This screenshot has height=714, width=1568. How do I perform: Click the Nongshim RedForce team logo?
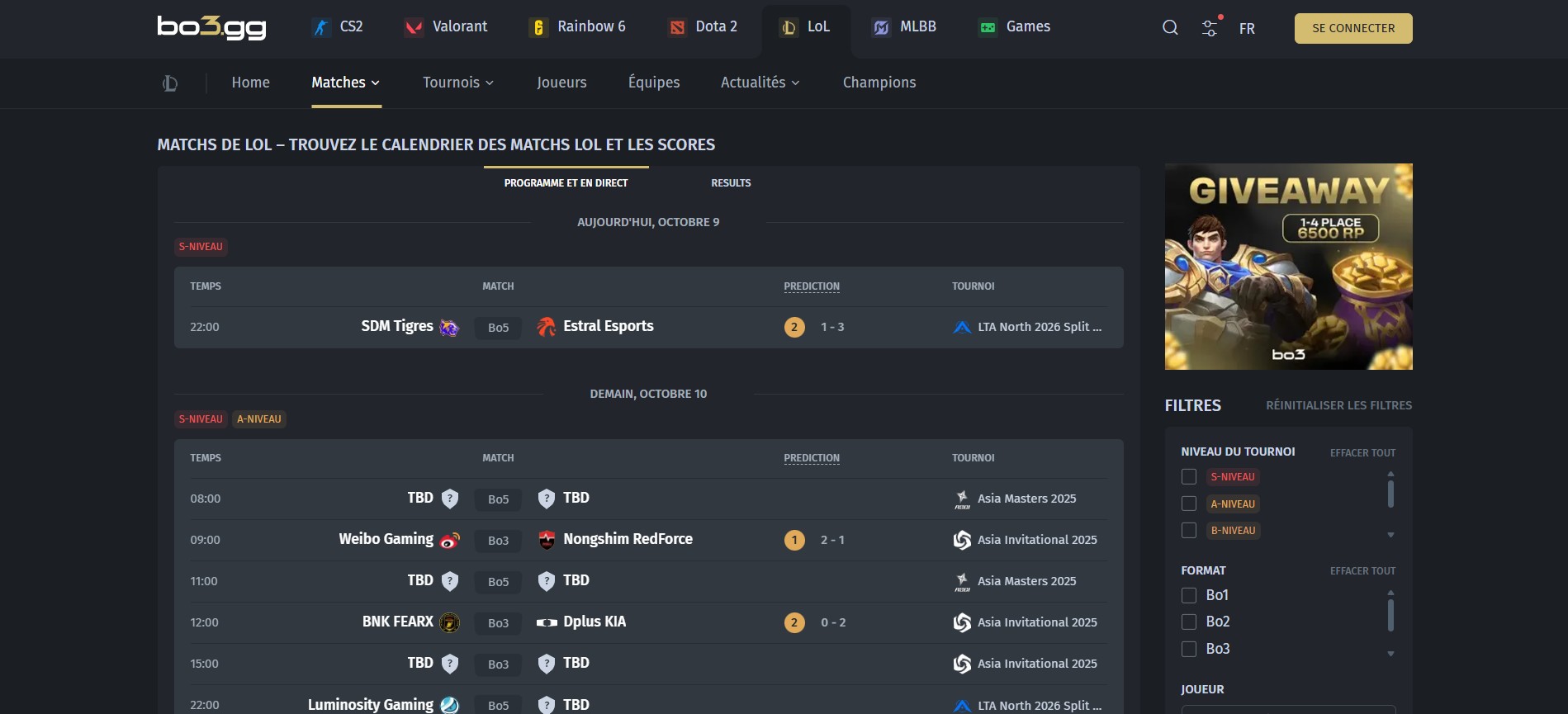tap(546, 541)
